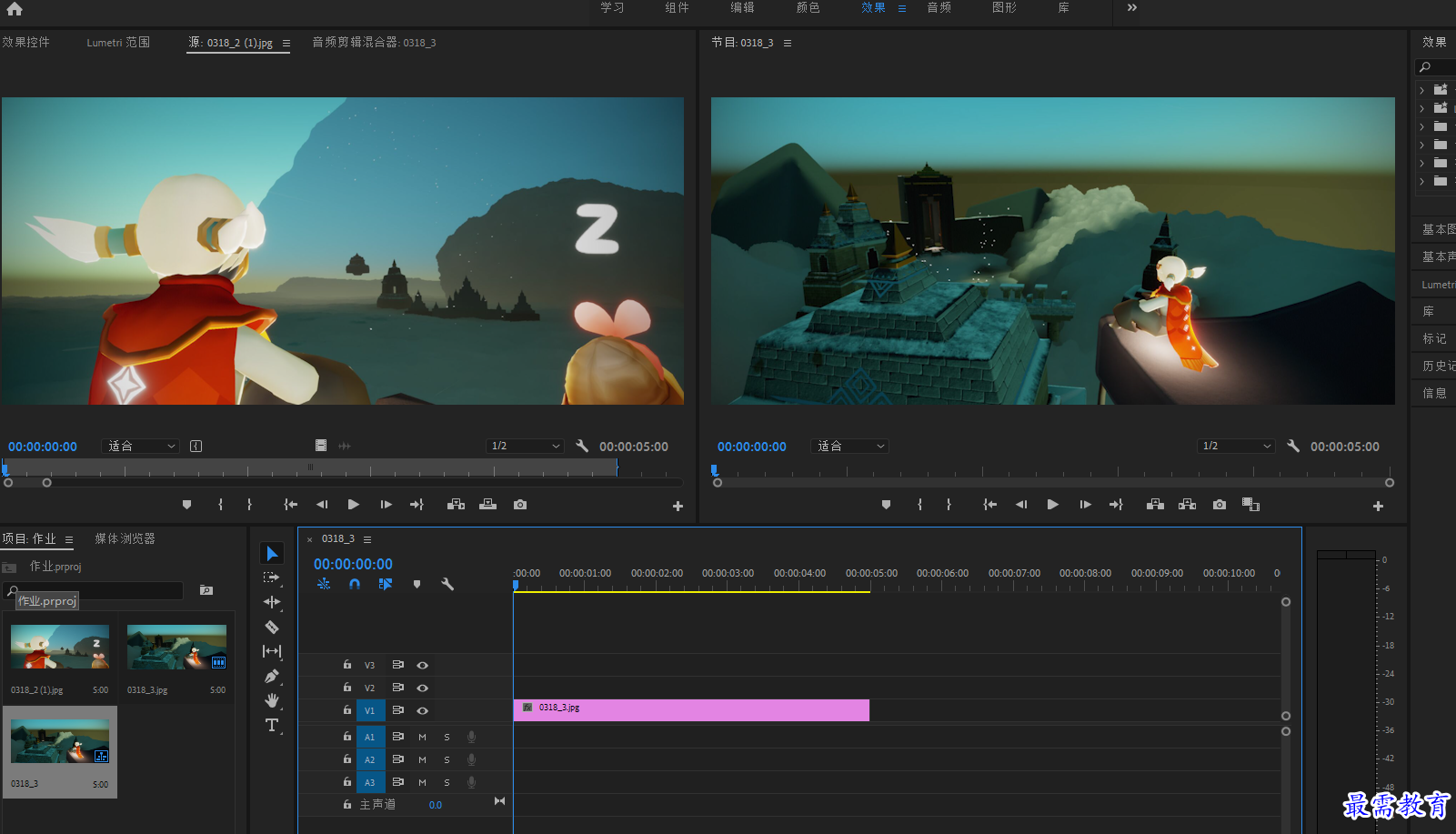Viewport: 1456px width, 834px height.
Task: Open program monitor playback resolution dropdown
Action: pyautogui.click(x=1236, y=446)
